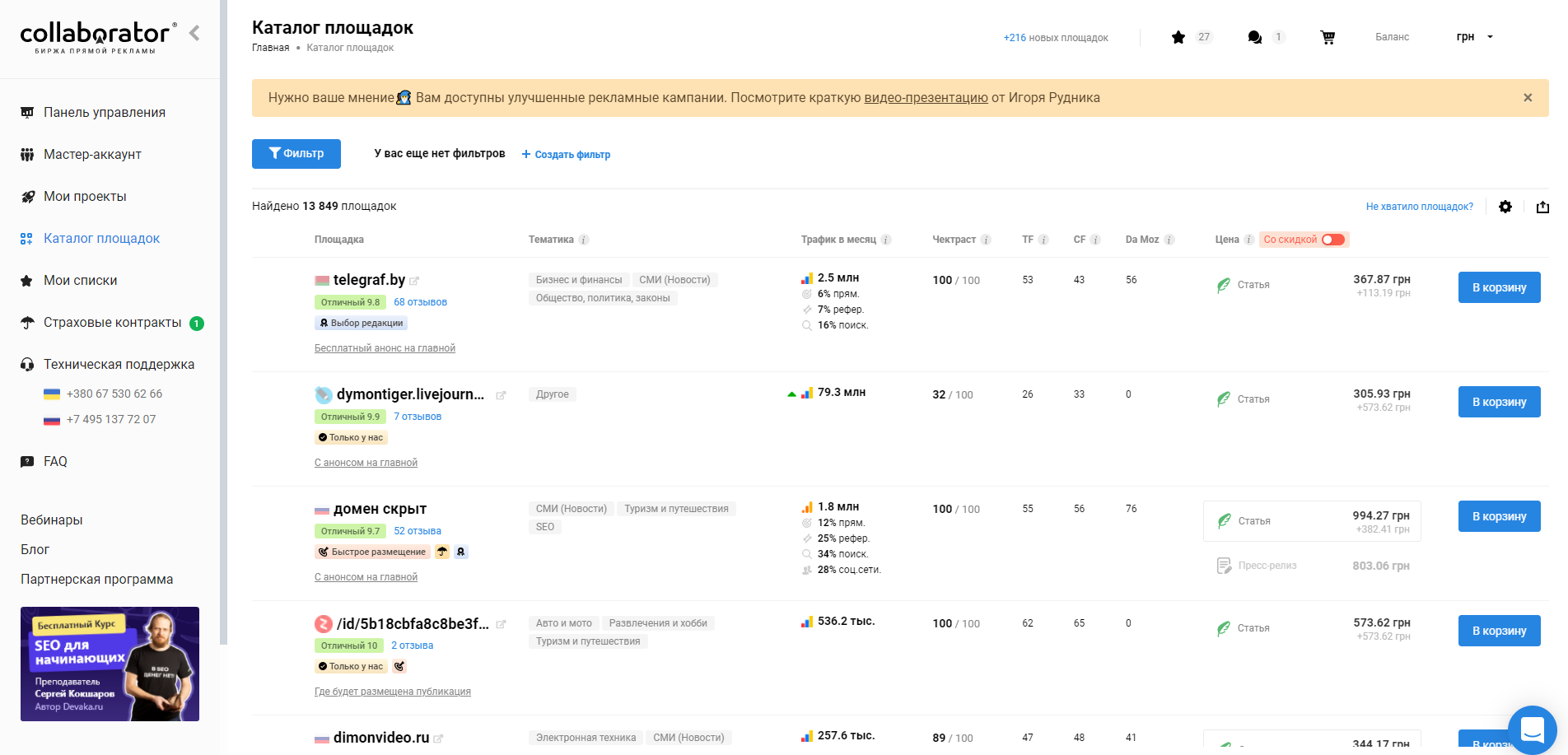Open the Фильтр filter panel

296,154
